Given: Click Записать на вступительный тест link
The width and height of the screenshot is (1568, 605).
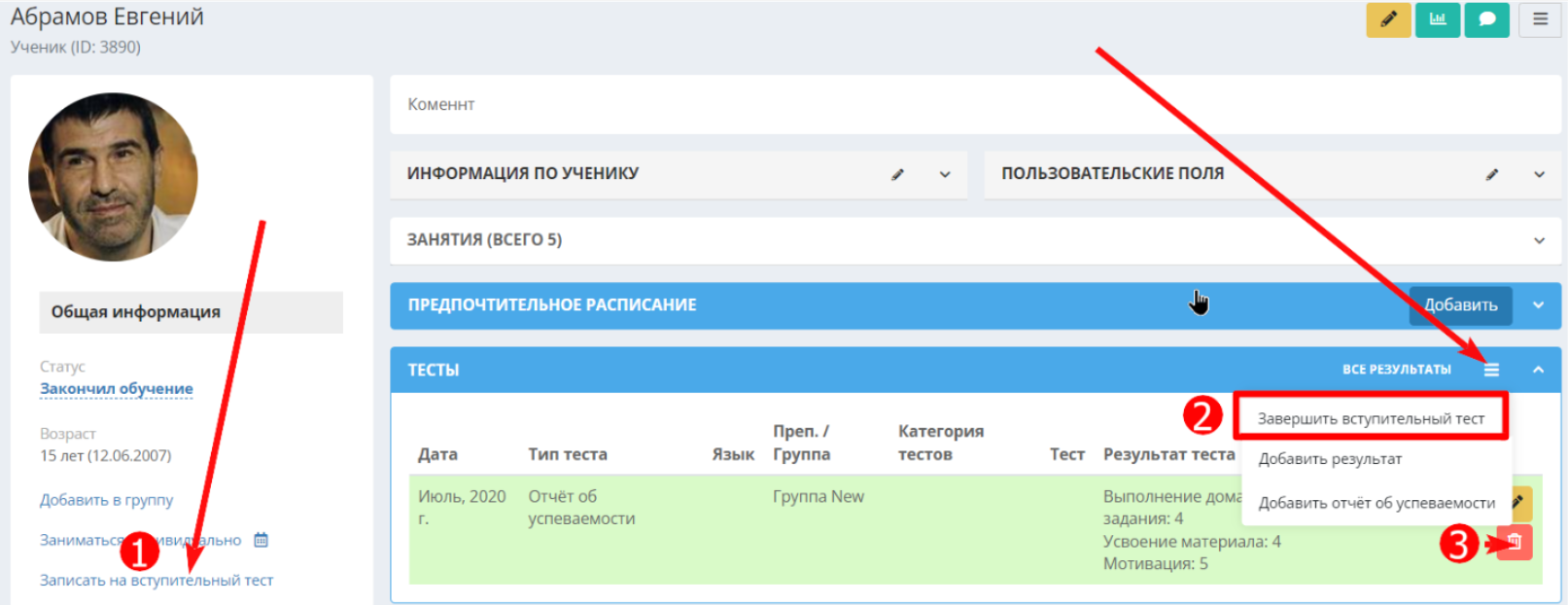Looking at the screenshot, I should click(157, 581).
